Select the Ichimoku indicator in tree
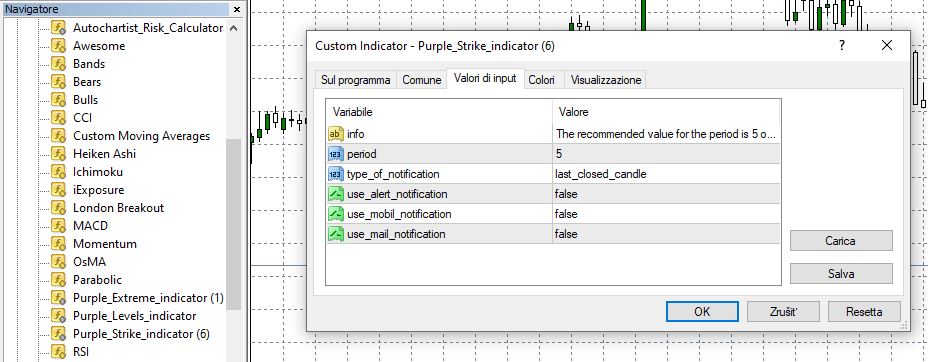928x362 pixels. (x=98, y=172)
